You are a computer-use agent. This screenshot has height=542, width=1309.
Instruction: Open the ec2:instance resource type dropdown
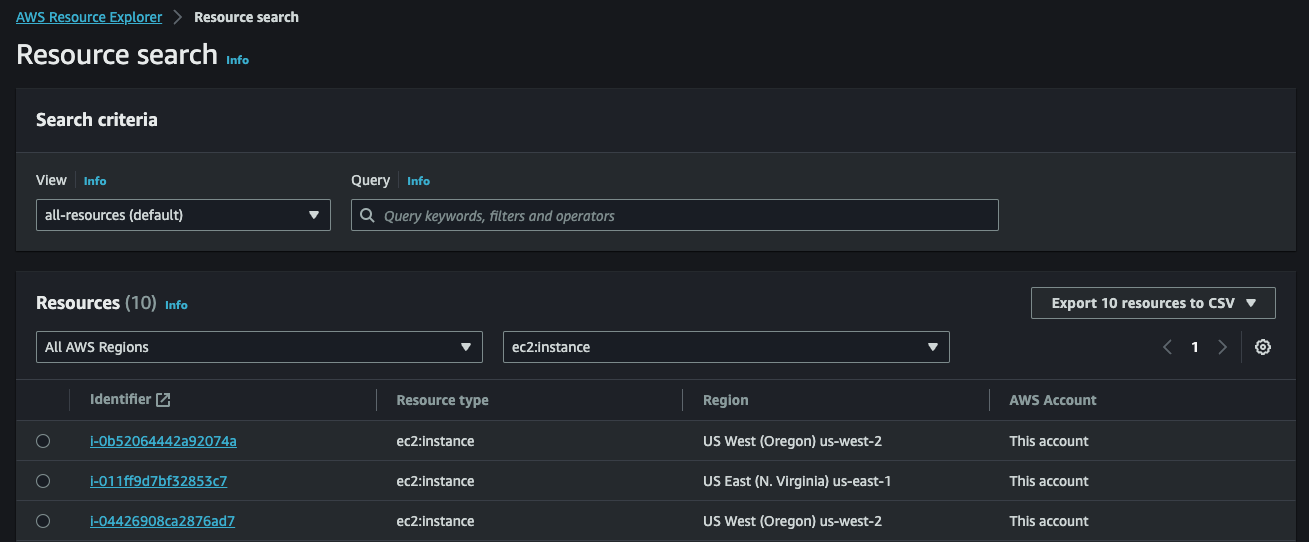point(726,347)
